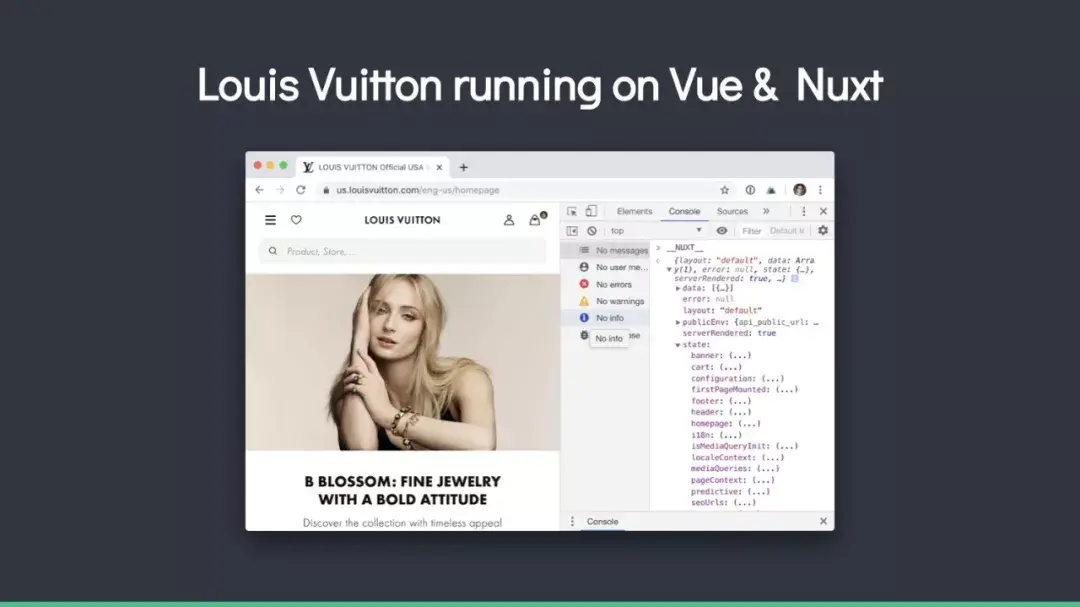This screenshot has height=607, width=1080.
Task: Bookmark the page with the star icon
Action: click(x=725, y=190)
